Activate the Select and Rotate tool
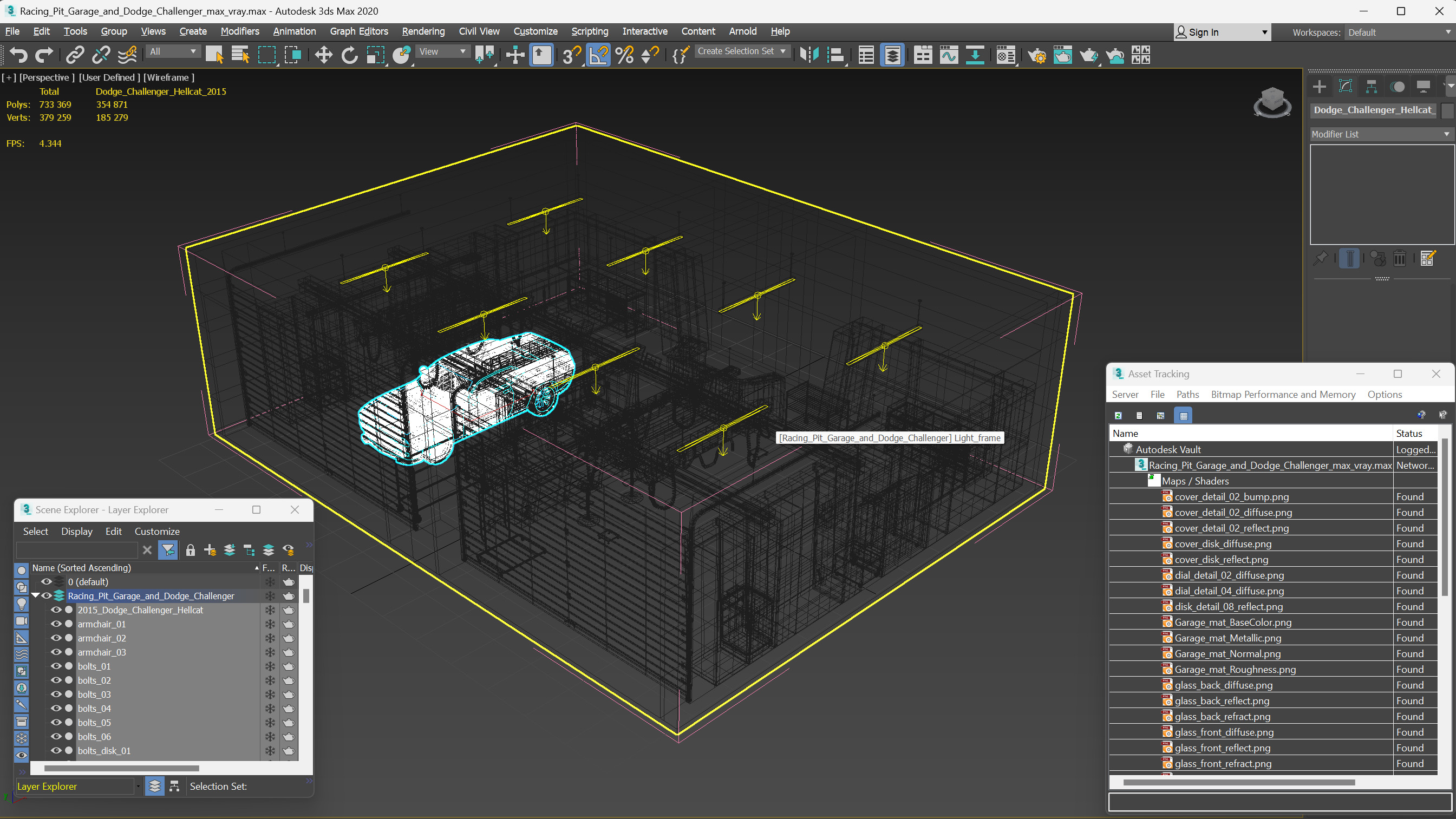The image size is (1456, 819). pos(349,55)
